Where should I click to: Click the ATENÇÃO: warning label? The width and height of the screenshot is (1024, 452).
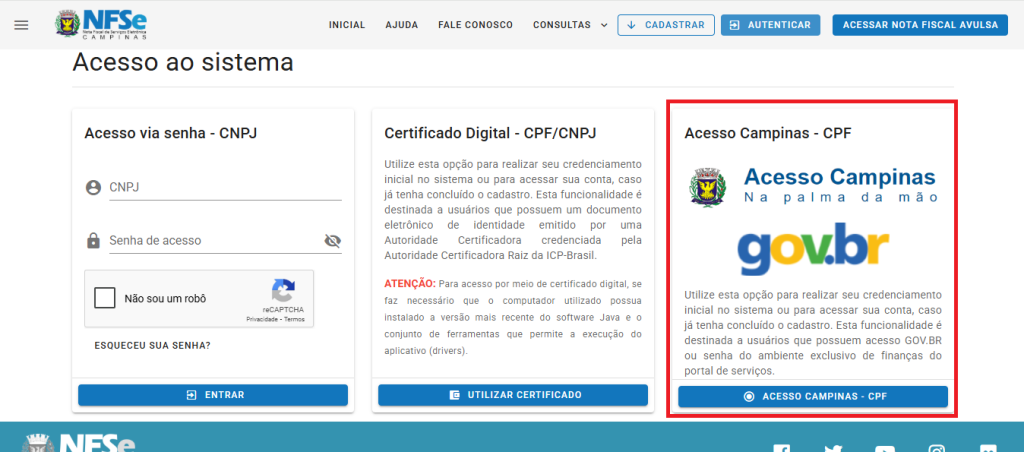410,283
